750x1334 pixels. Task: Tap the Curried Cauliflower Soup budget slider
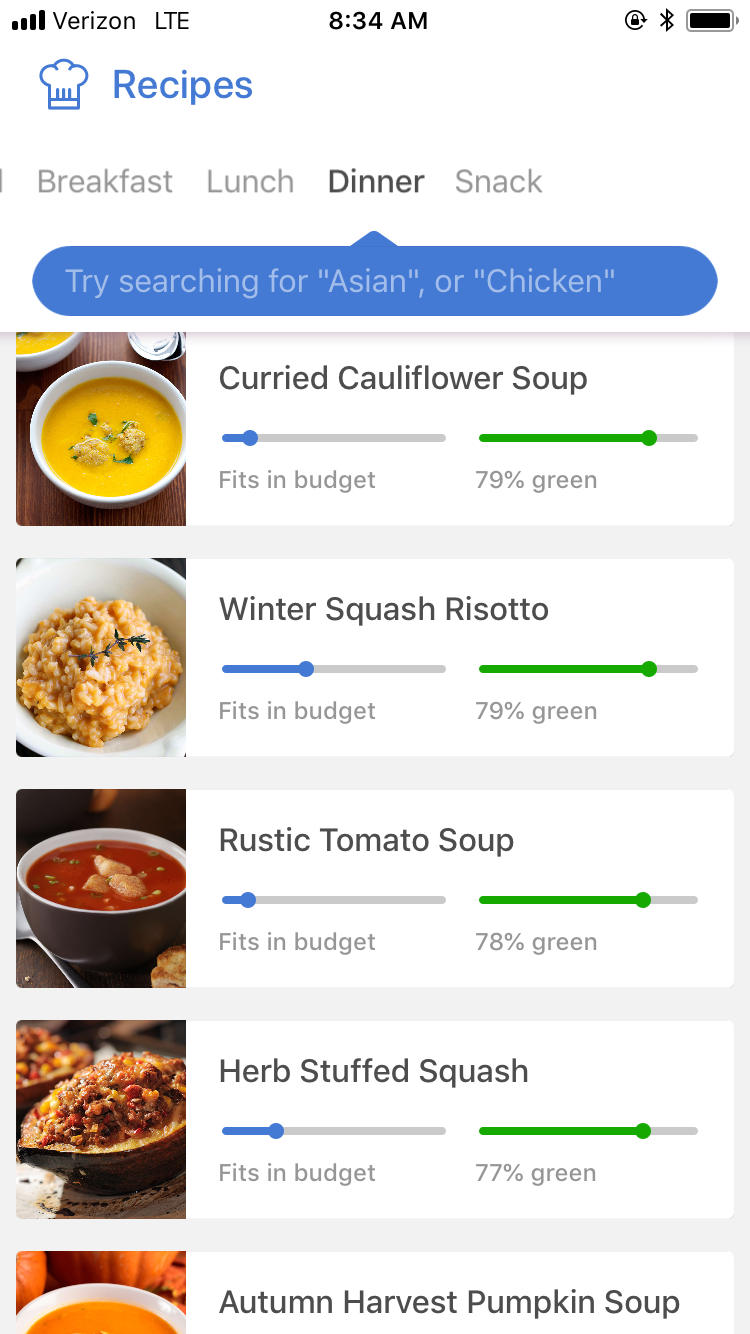pos(334,438)
